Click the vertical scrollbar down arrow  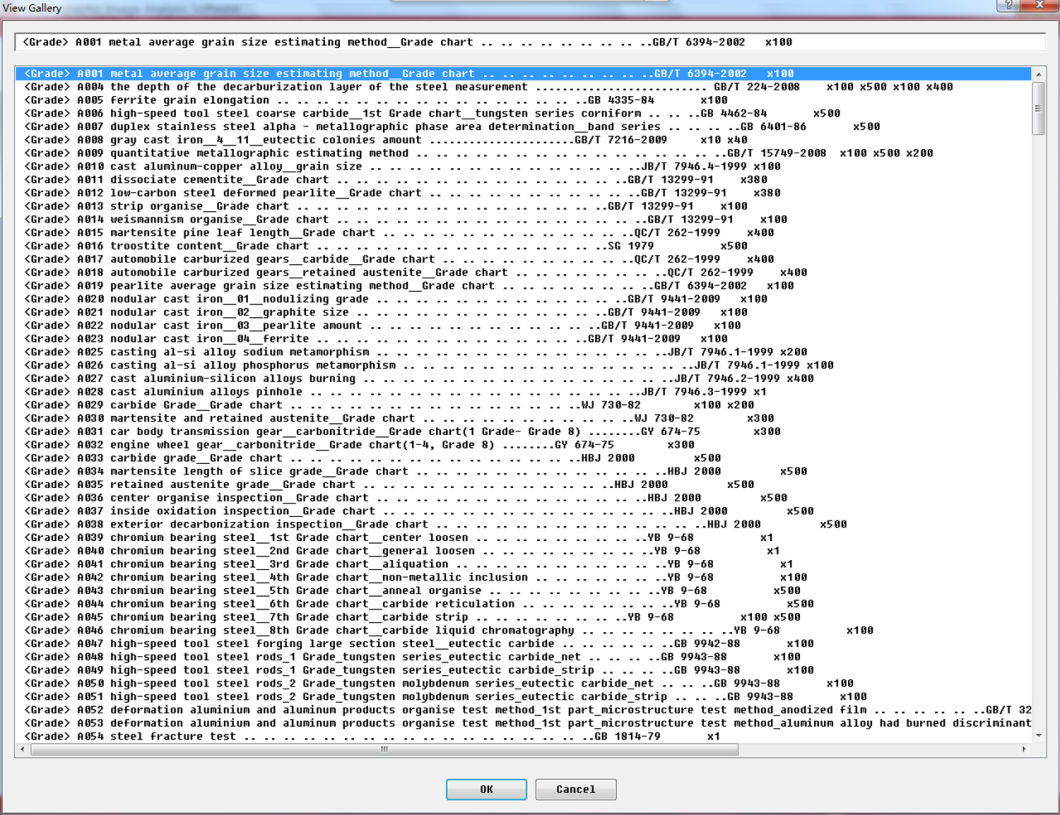(1038, 735)
